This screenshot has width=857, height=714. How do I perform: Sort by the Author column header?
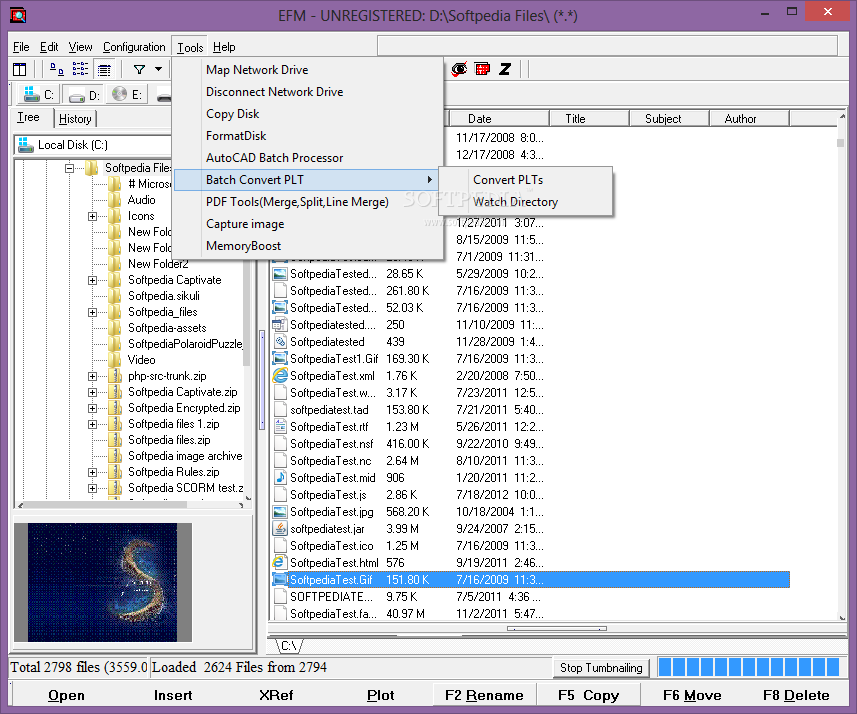point(749,119)
